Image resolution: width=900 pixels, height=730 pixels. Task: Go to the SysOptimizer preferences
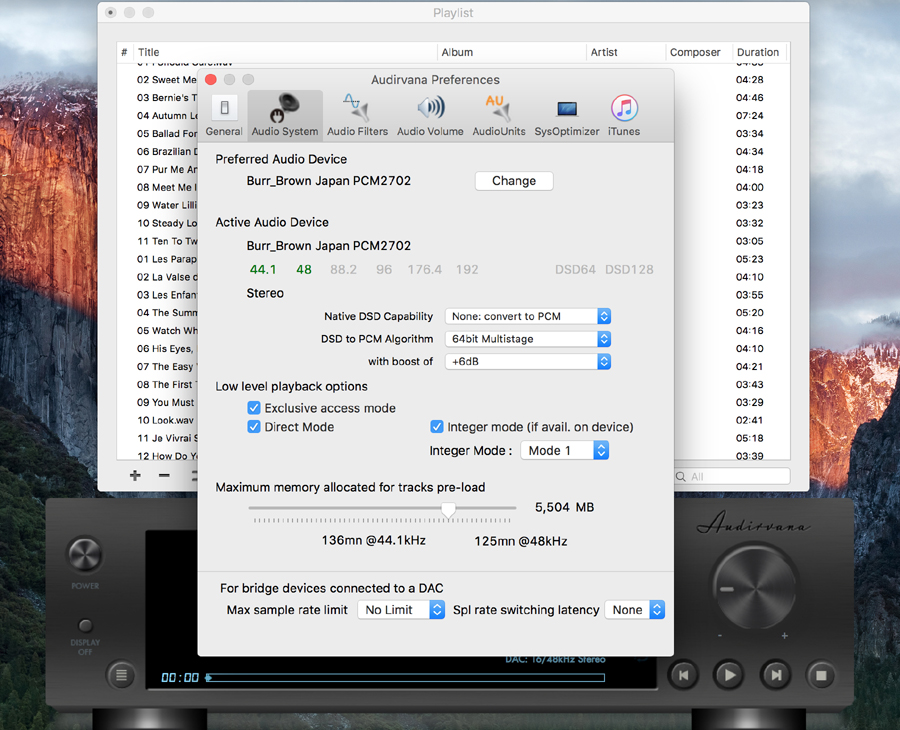pyautogui.click(x=567, y=116)
